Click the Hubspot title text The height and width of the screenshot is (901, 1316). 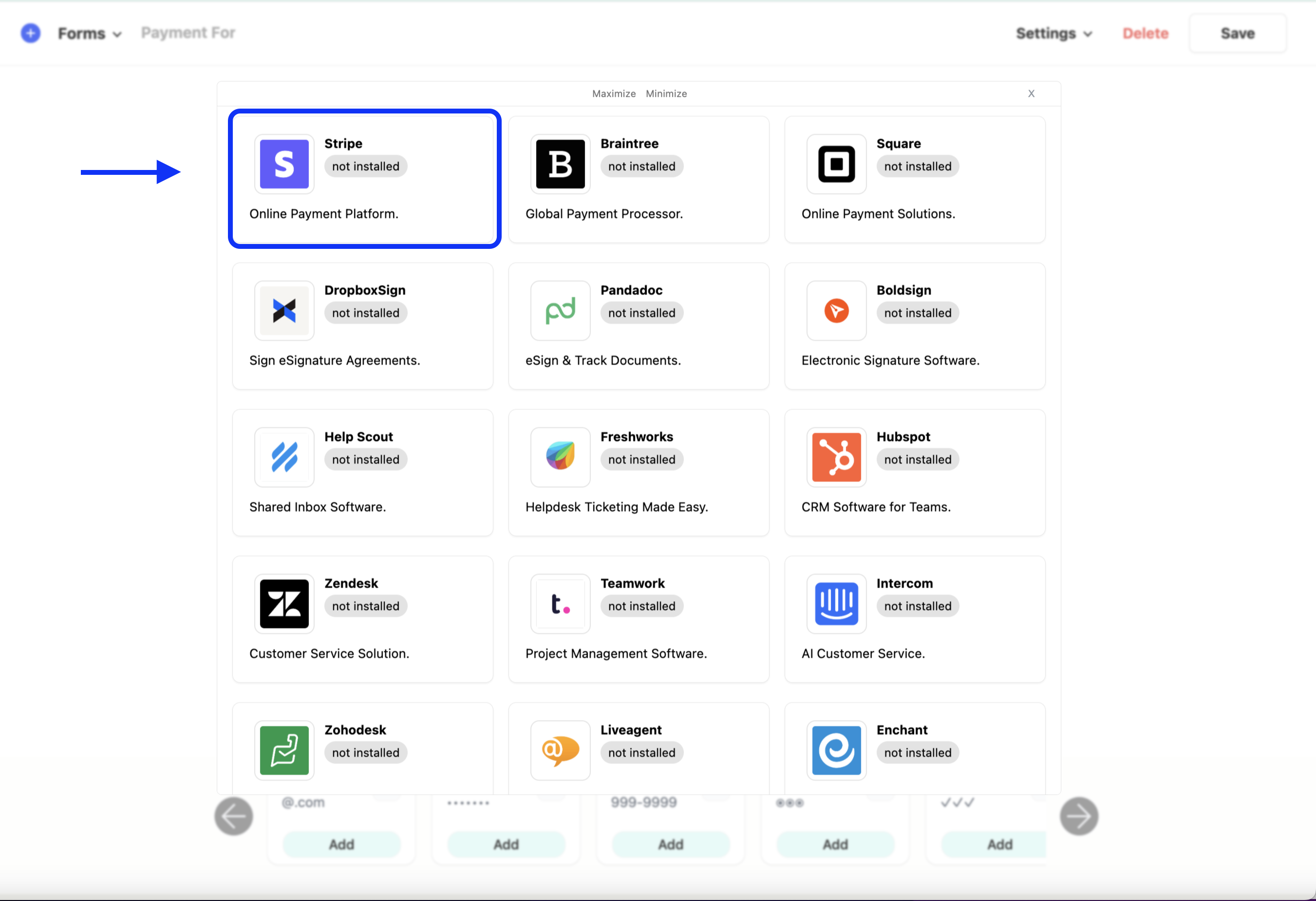pos(903,437)
